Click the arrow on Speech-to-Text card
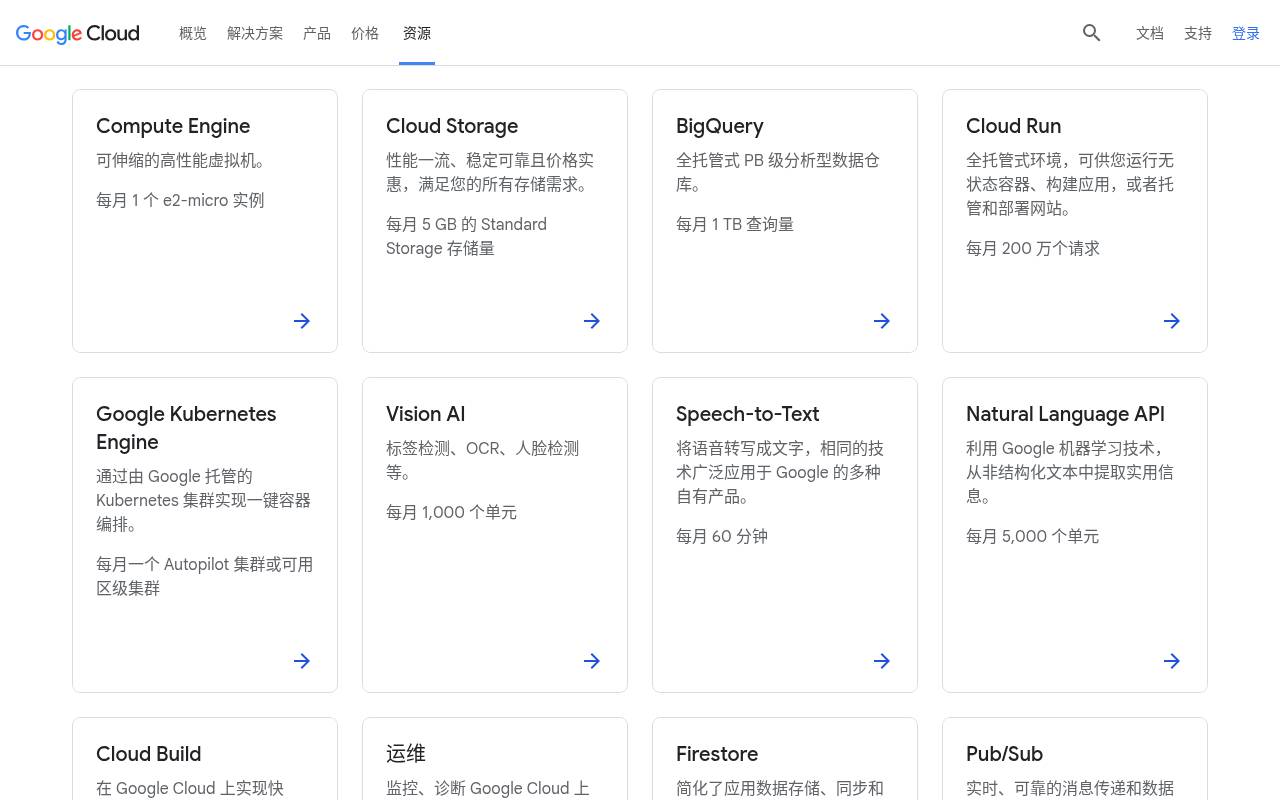Viewport: 1280px width, 800px height. pyautogui.click(x=882, y=661)
